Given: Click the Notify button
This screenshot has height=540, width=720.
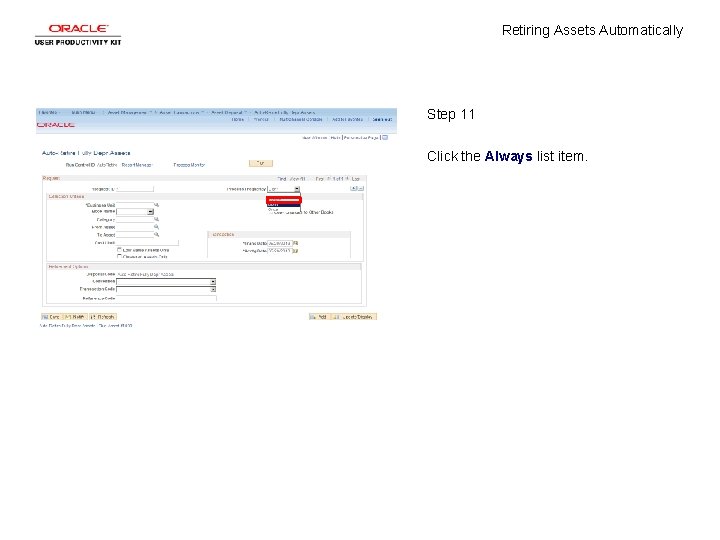Looking at the screenshot, I should click(75, 317).
